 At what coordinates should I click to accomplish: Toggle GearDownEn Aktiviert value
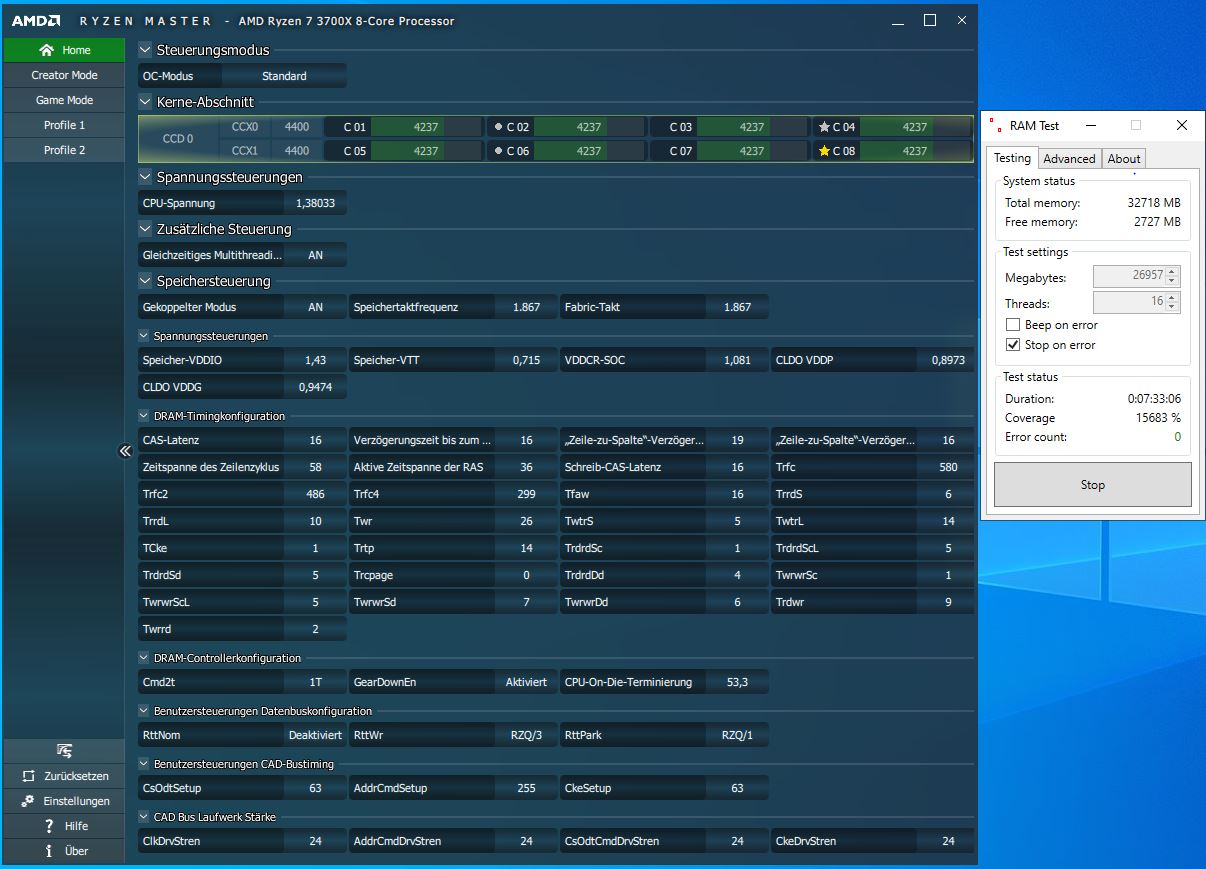(526, 682)
